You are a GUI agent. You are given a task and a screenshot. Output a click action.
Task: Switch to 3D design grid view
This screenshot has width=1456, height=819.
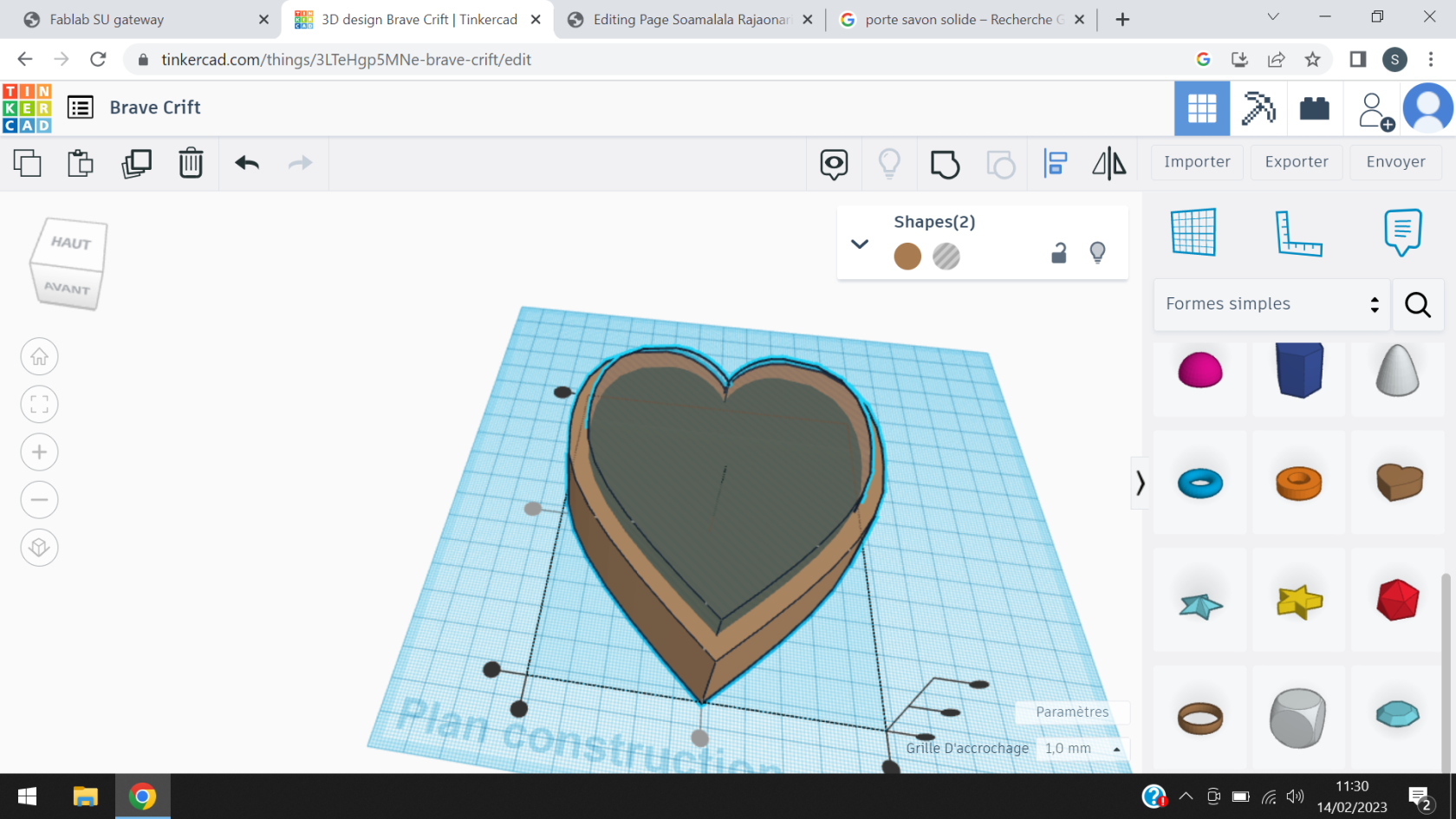click(1202, 108)
